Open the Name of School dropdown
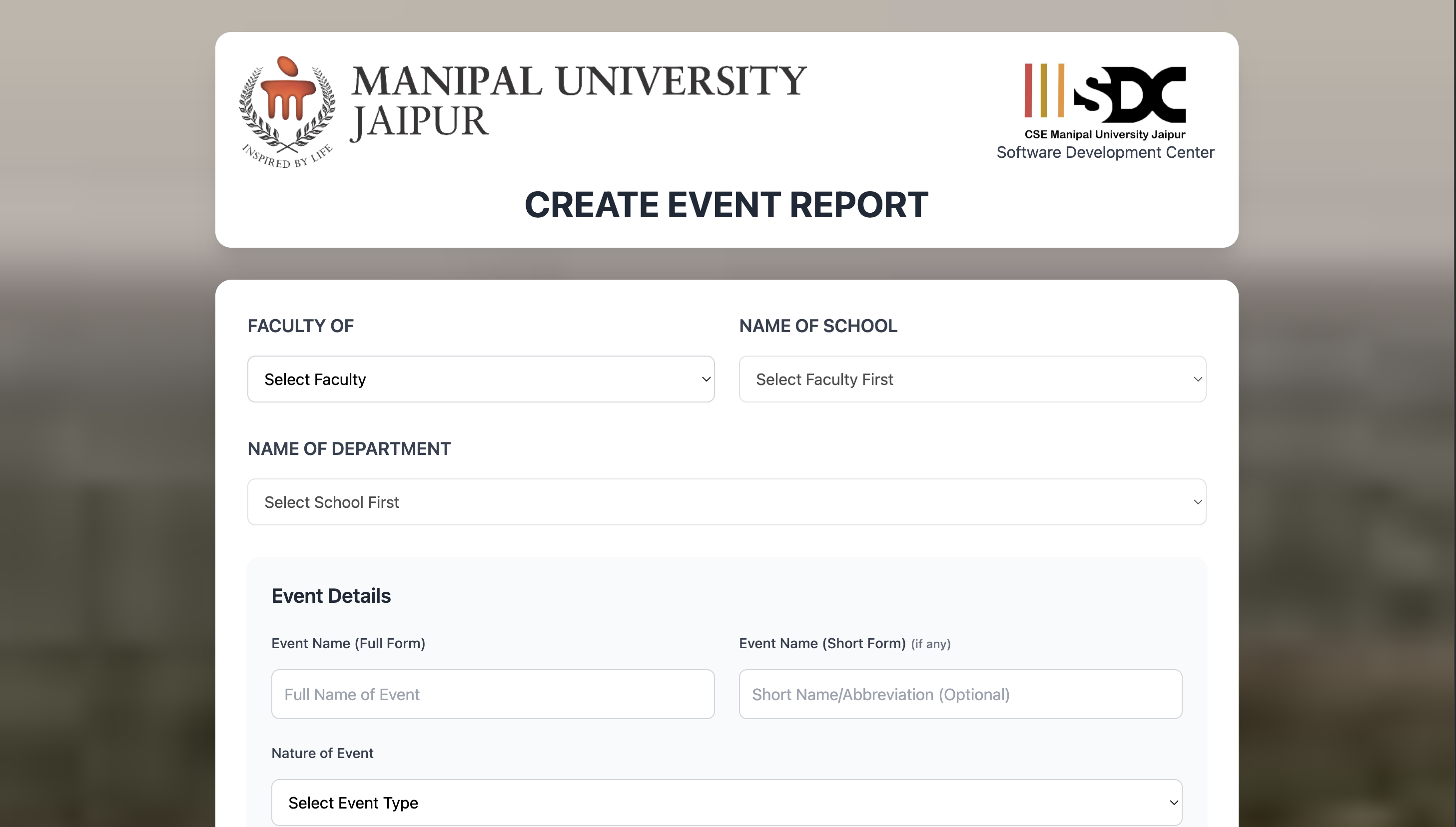This screenshot has height=827, width=1456. click(972, 379)
